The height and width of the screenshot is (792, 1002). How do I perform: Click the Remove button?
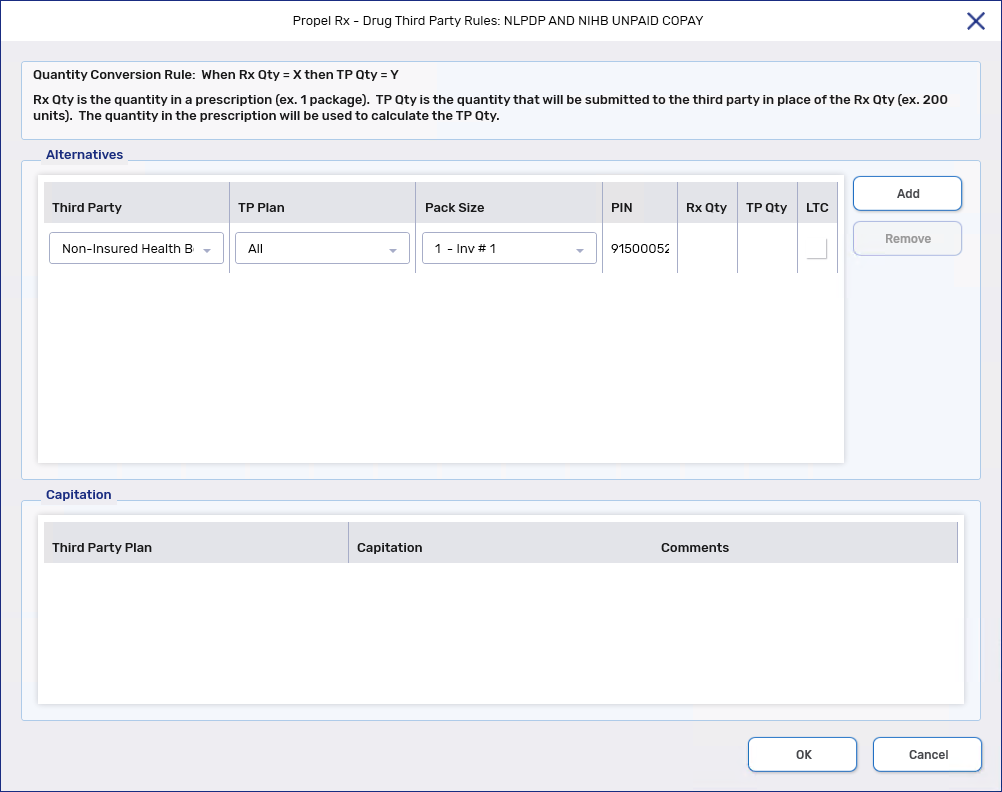pyautogui.click(x=907, y=239)
